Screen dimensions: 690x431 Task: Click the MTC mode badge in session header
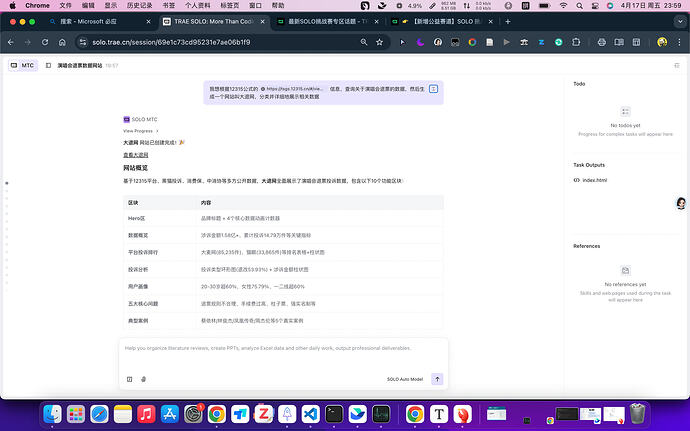[x=22, y=64]
